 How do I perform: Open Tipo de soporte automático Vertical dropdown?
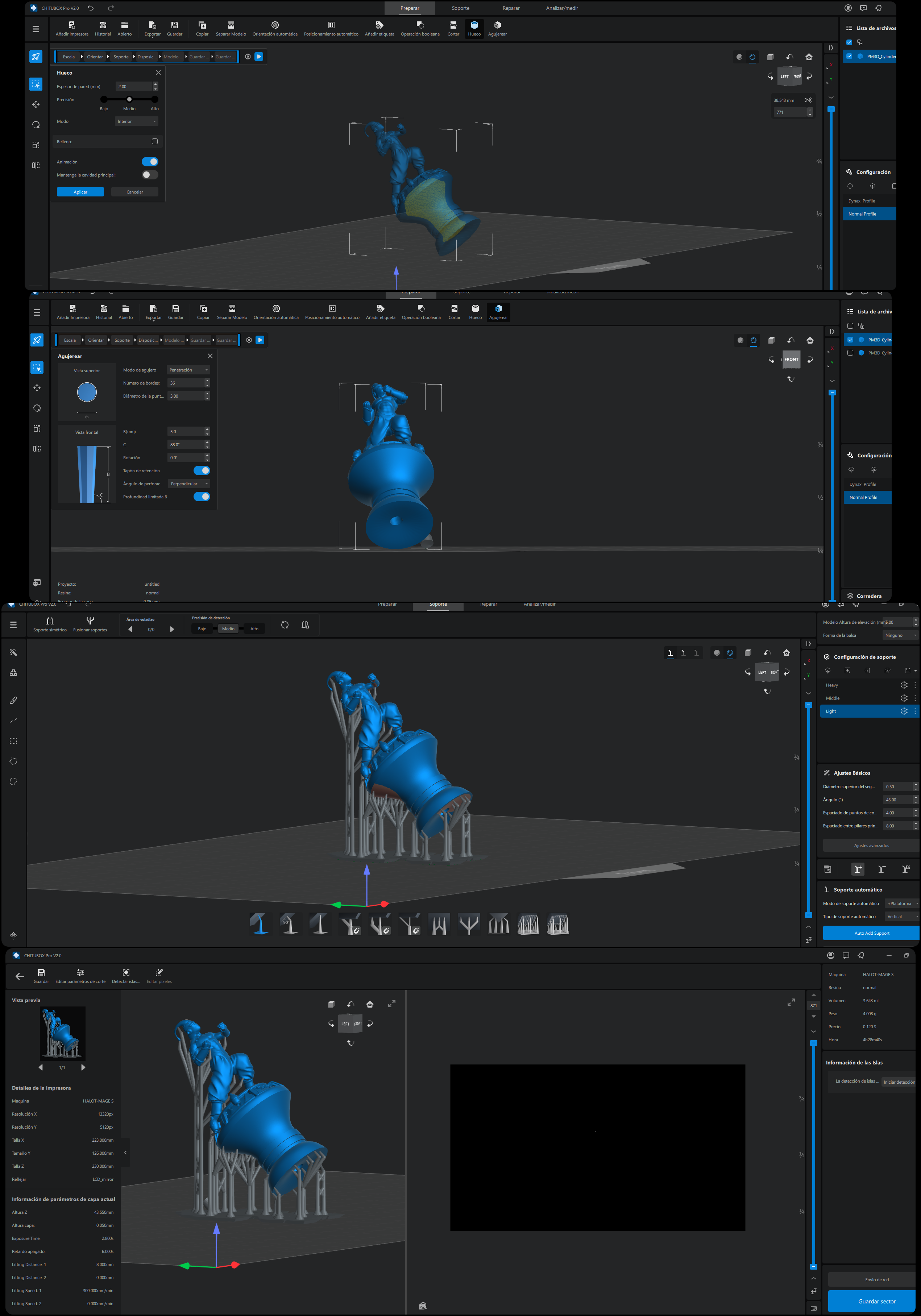point(901,917)
